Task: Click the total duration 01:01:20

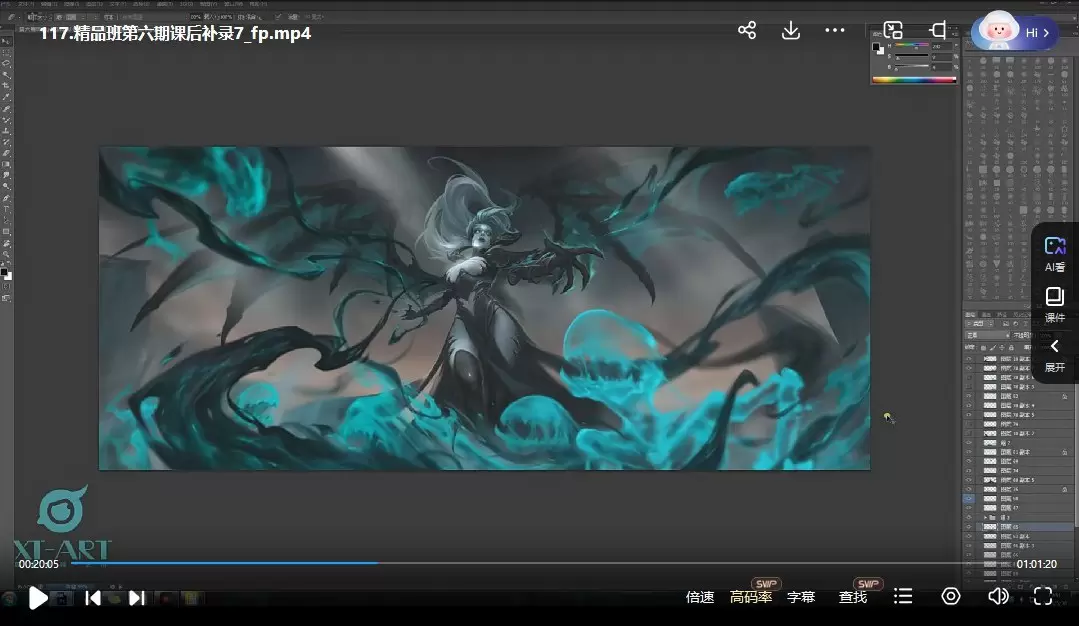Action: pyautogui.click(x=1036, y=564)
